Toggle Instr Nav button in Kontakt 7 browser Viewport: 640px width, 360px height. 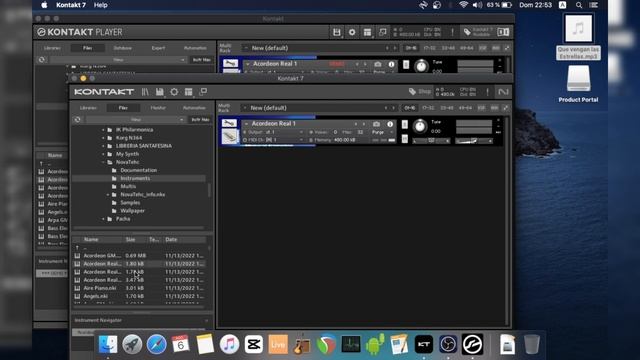200,120
